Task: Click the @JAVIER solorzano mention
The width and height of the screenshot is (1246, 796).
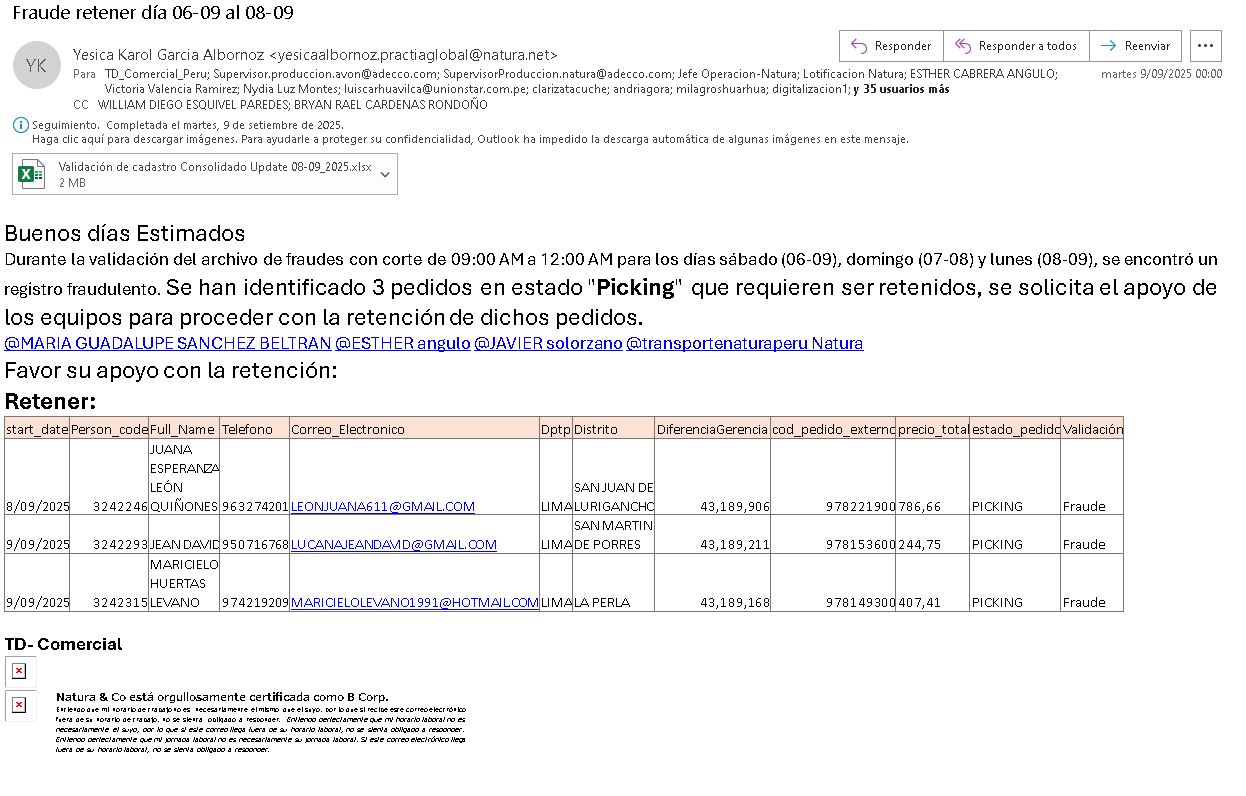Action: (x=546, y=343)
